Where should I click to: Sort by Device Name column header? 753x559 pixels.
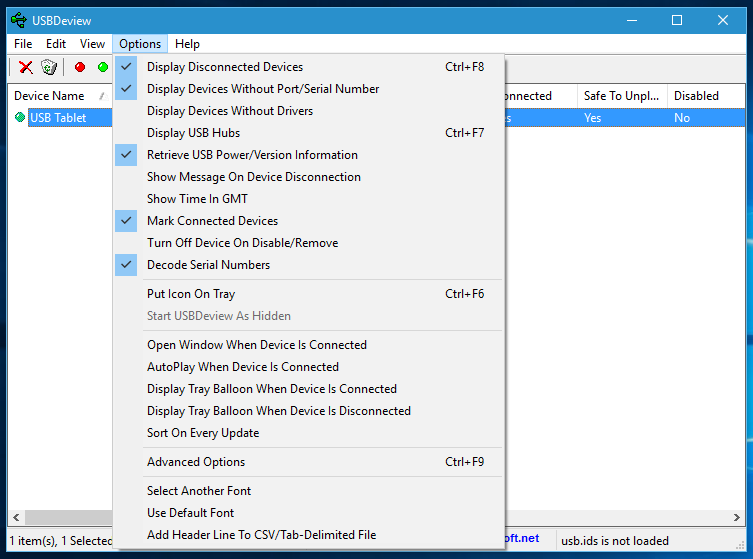60,96
